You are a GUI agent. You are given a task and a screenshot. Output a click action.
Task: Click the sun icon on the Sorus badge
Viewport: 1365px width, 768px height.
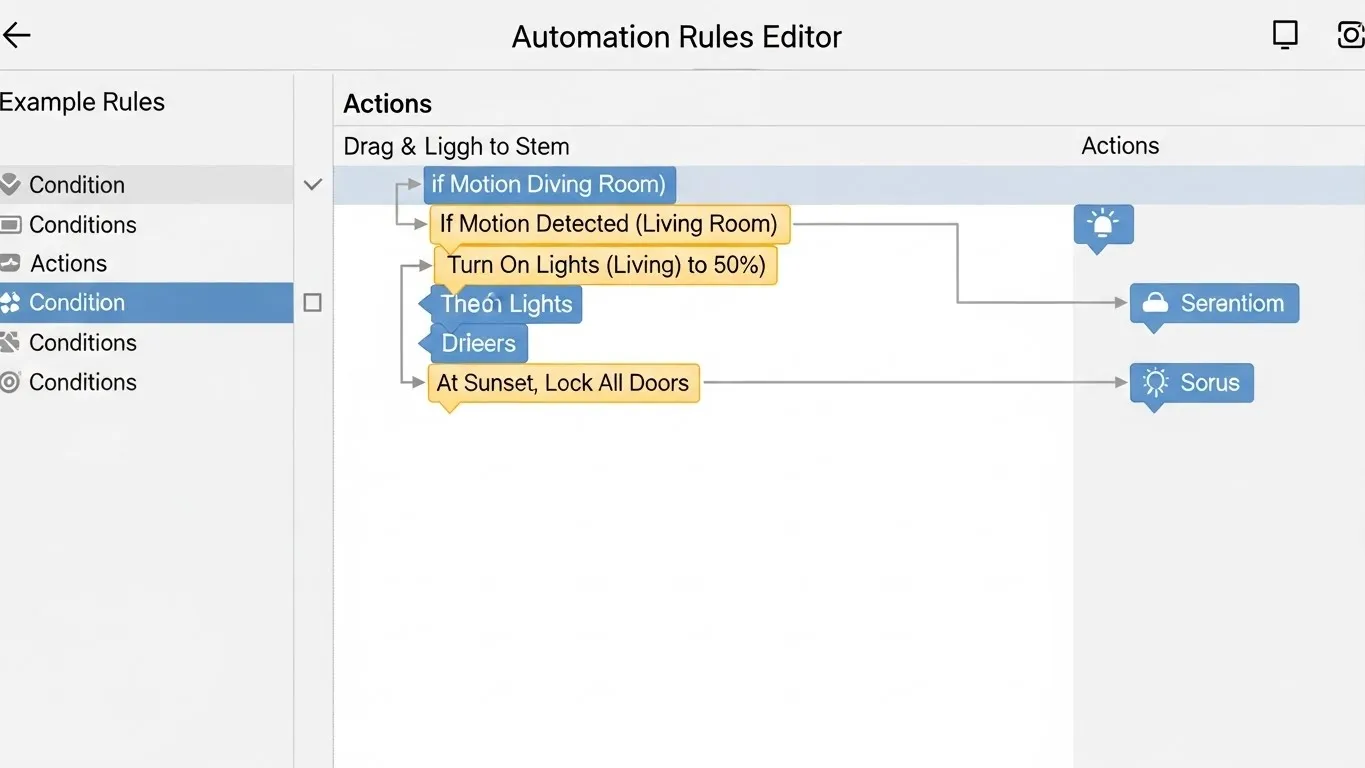(1155, 382)
